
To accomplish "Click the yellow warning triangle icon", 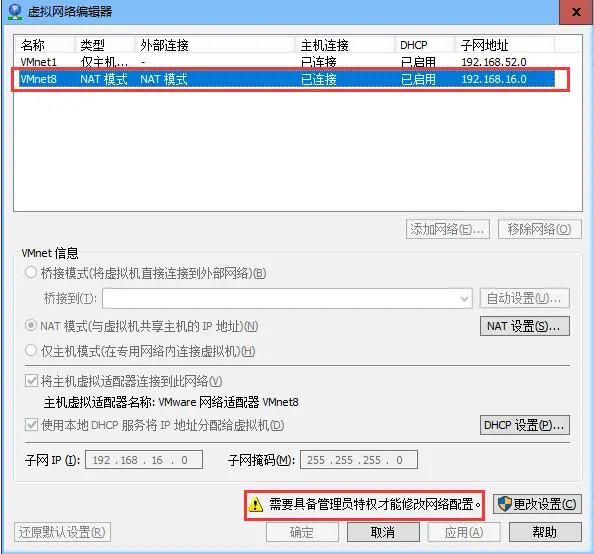I will (x=256, y=504).
